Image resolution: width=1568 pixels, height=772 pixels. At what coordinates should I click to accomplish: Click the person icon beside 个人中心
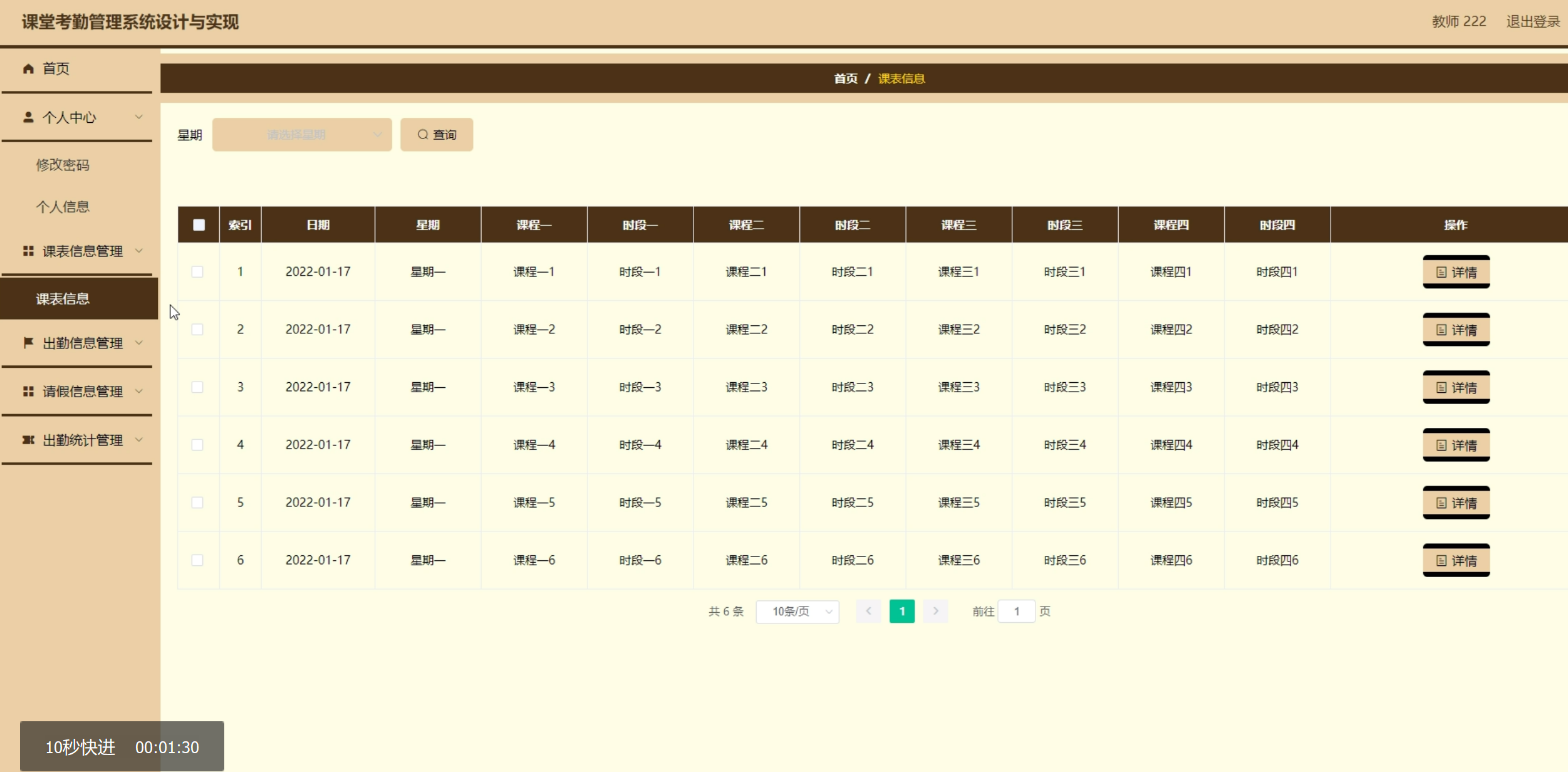[x=28, y=117]
